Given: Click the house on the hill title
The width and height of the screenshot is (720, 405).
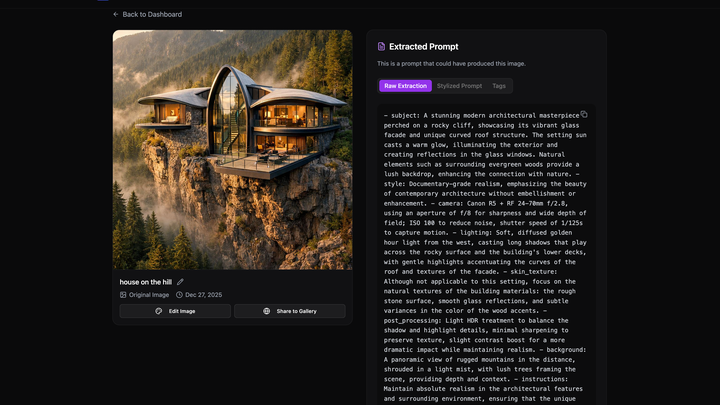Looking at the screenshot, I should tap(146, 282).
